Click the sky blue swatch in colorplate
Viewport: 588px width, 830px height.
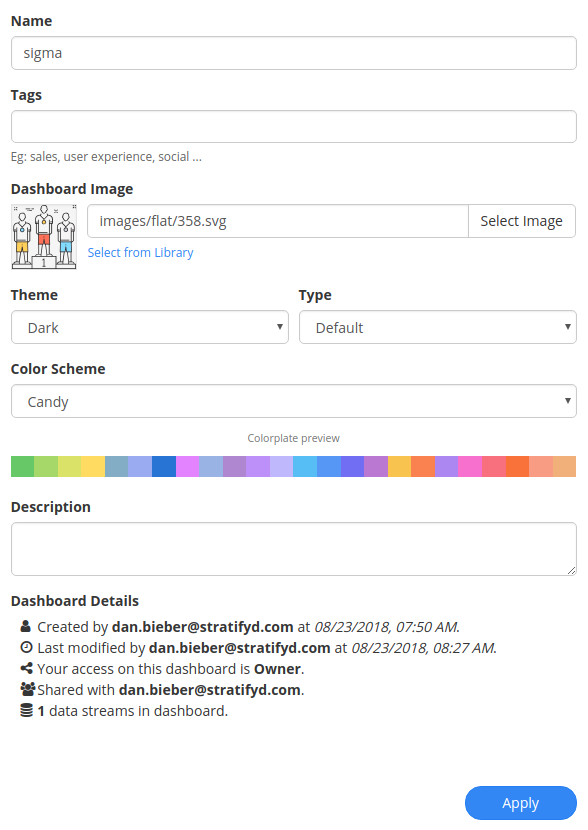point(305,466)
